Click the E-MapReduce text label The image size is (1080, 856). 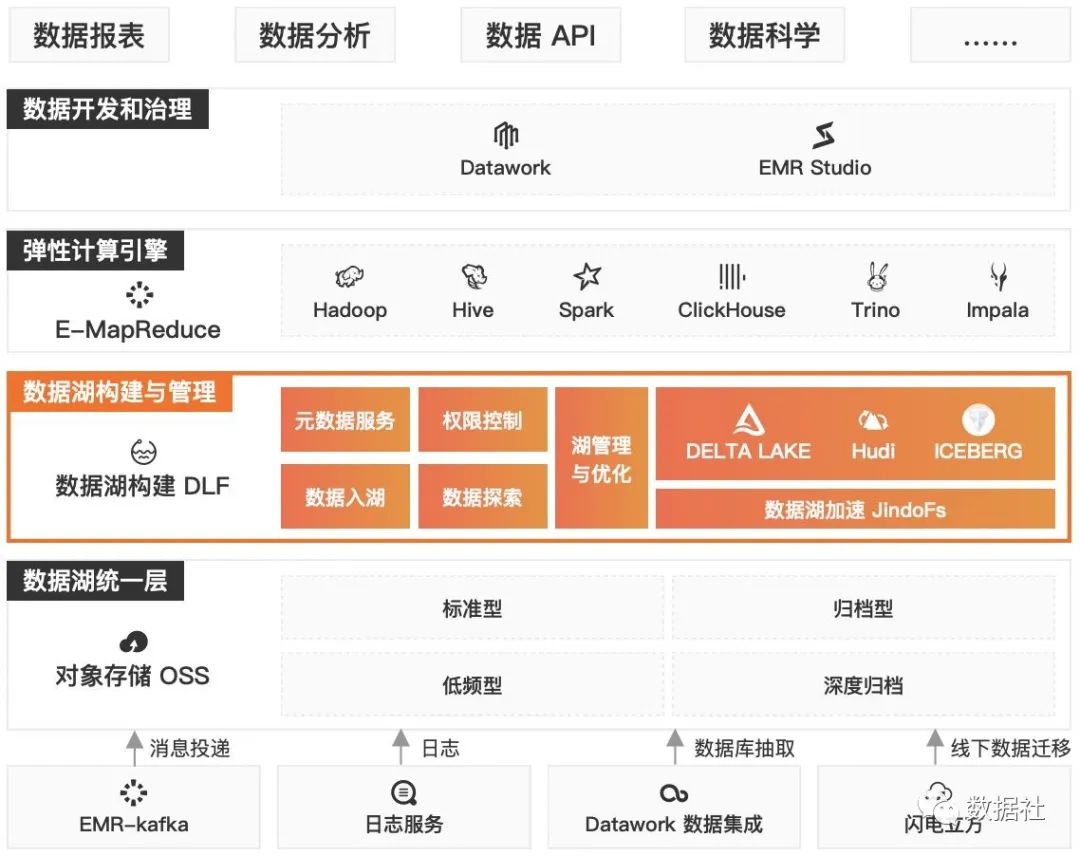point(138,330)
